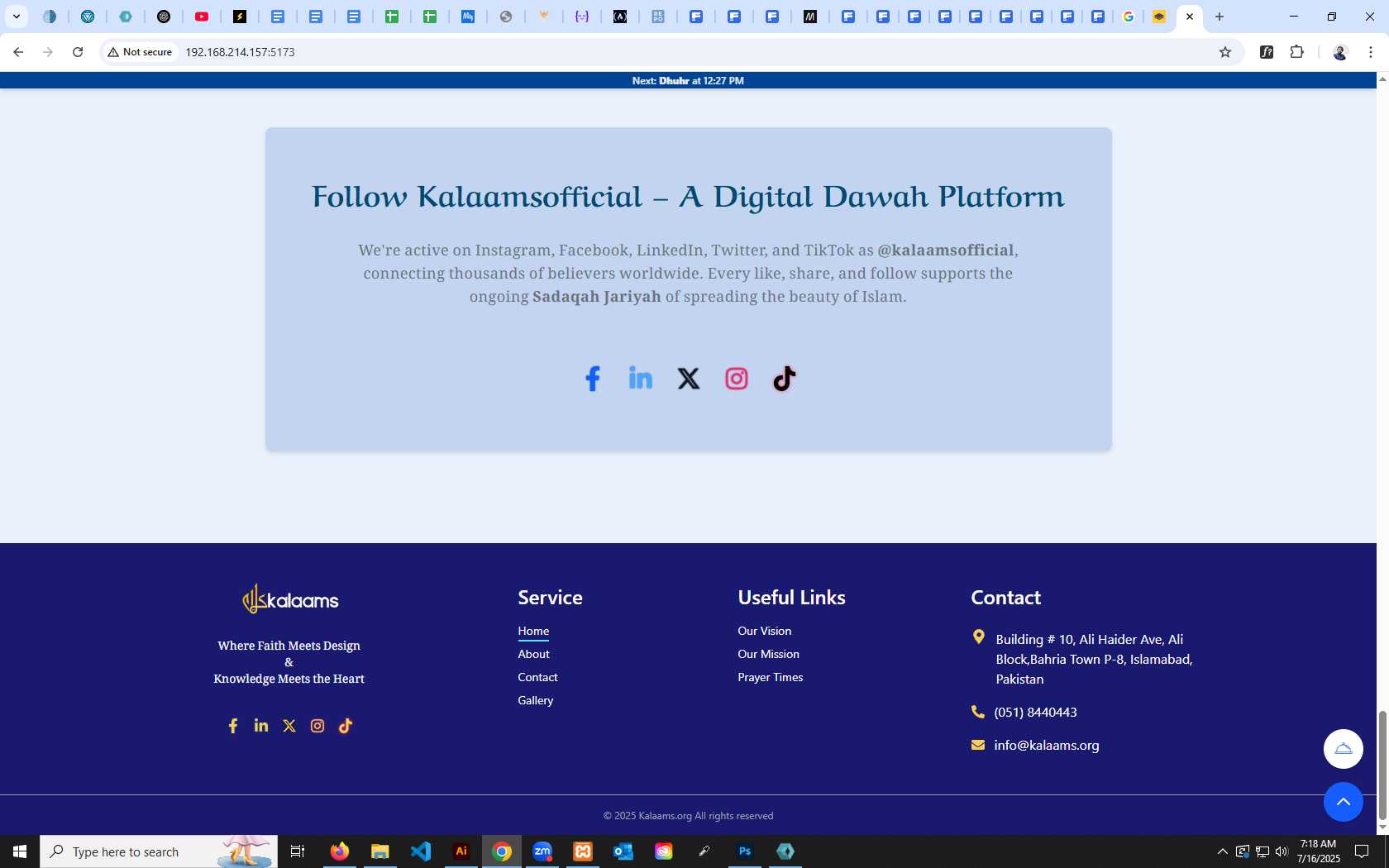Screen dimensions: 1389x868
Task: Open TikTok icon in the Follow Kalaamsofficial card
Action: click(x=785, y=379)
